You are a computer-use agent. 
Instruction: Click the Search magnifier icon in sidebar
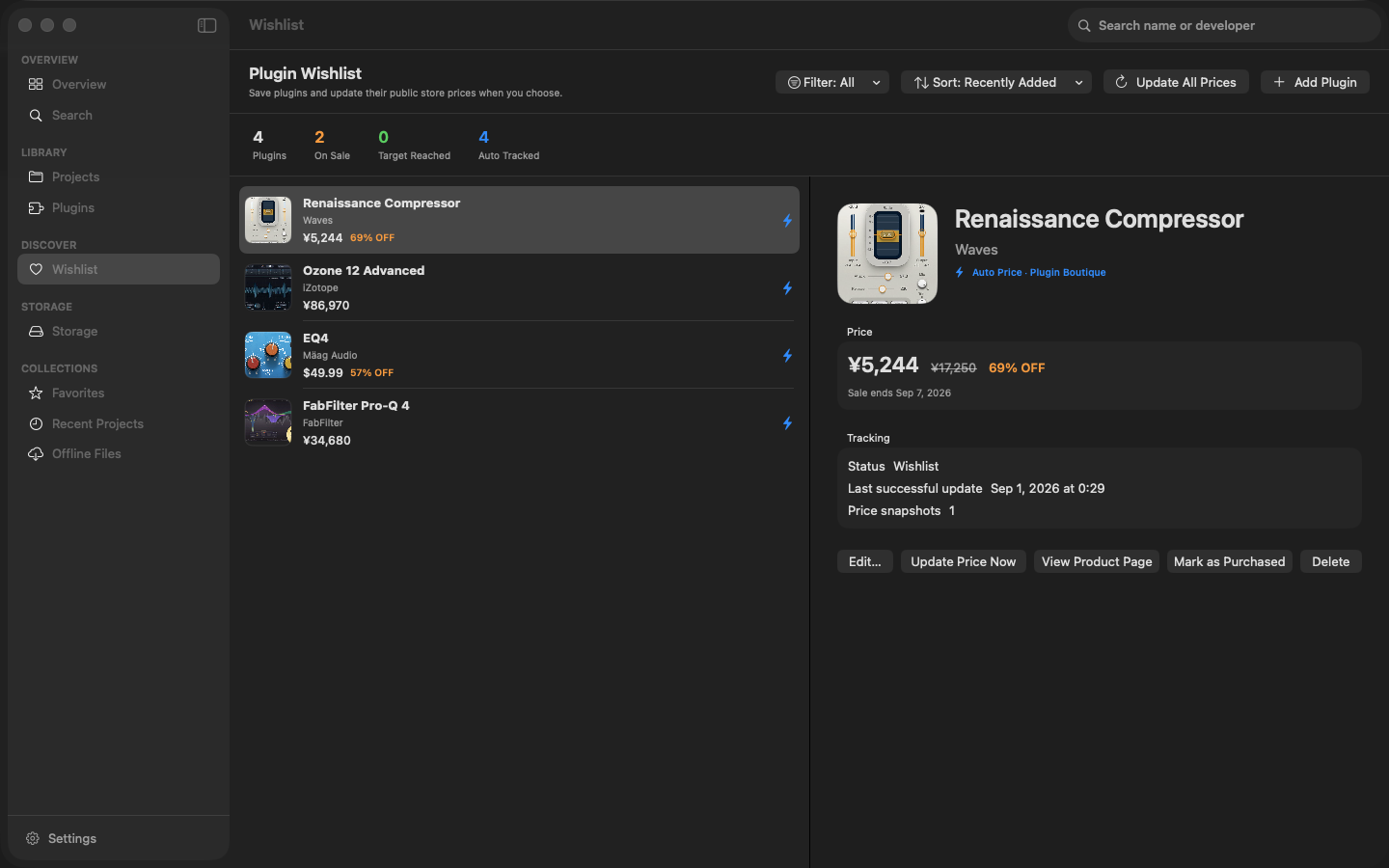point(36,115)
